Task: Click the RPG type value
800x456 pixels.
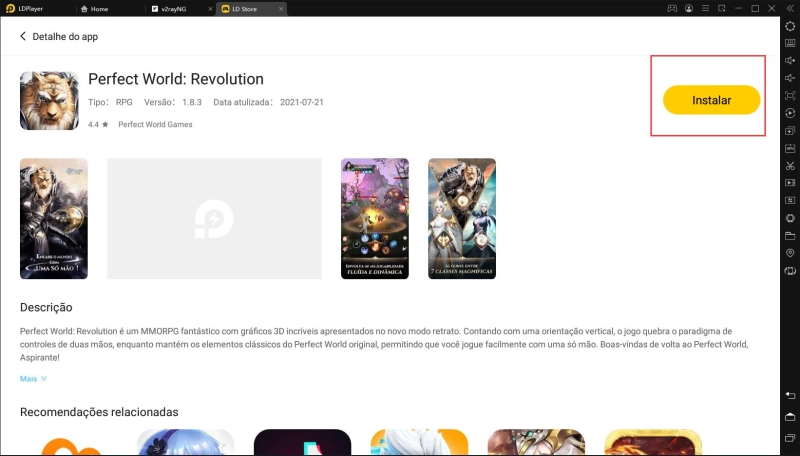Action: click(x=124, y=102)
